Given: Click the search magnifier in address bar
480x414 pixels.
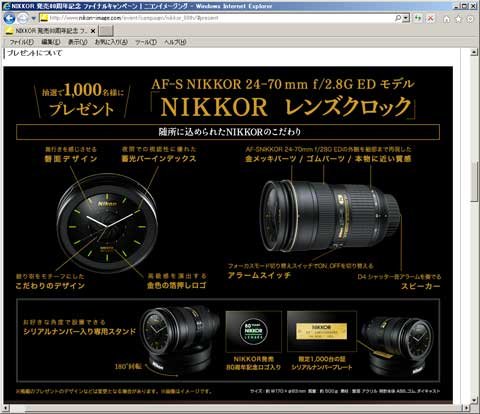Looking at the screenshot, I should click(x=398, y=18).
